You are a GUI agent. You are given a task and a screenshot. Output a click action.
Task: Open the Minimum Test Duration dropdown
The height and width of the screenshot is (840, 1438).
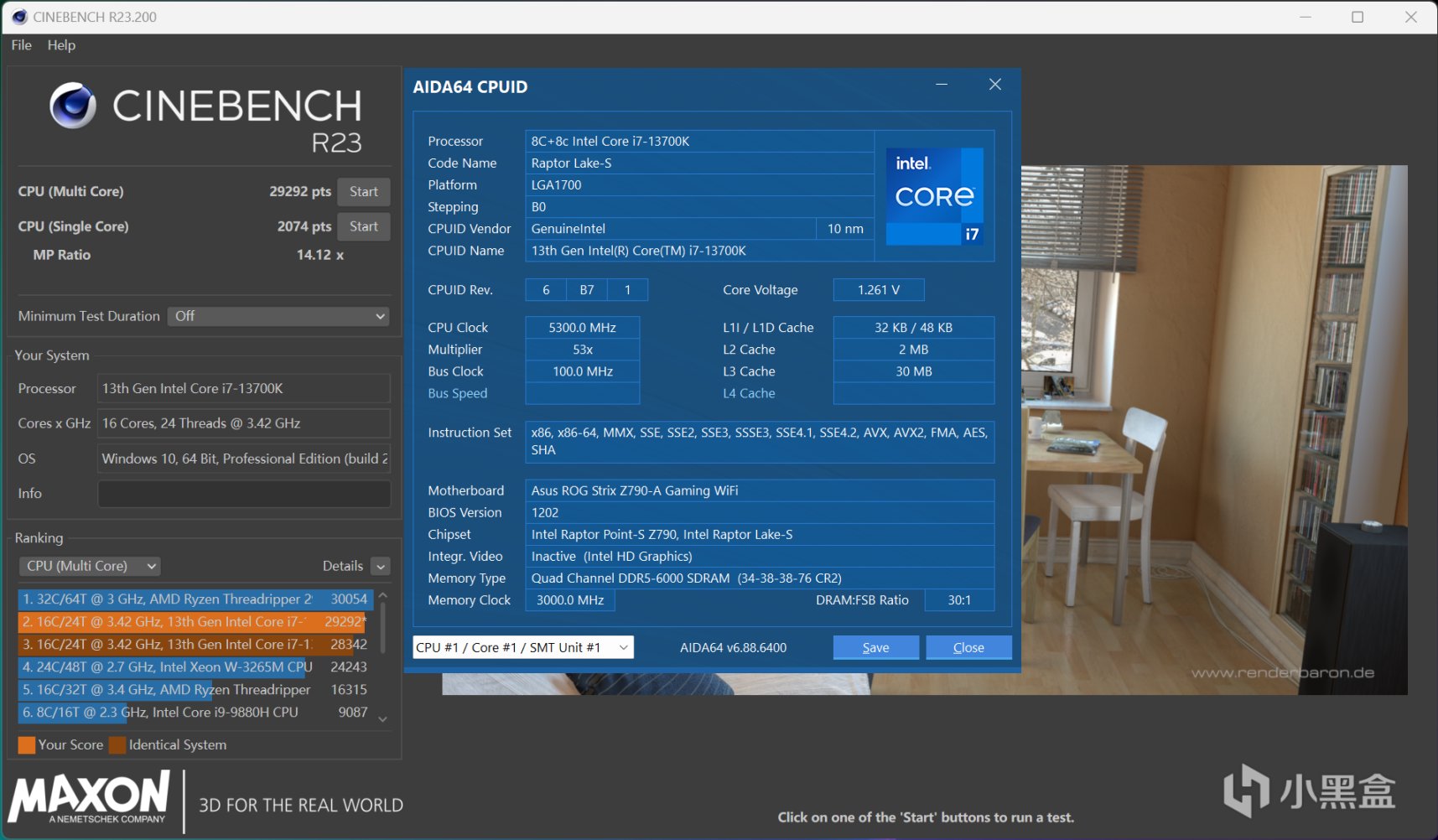click(278, 316)
